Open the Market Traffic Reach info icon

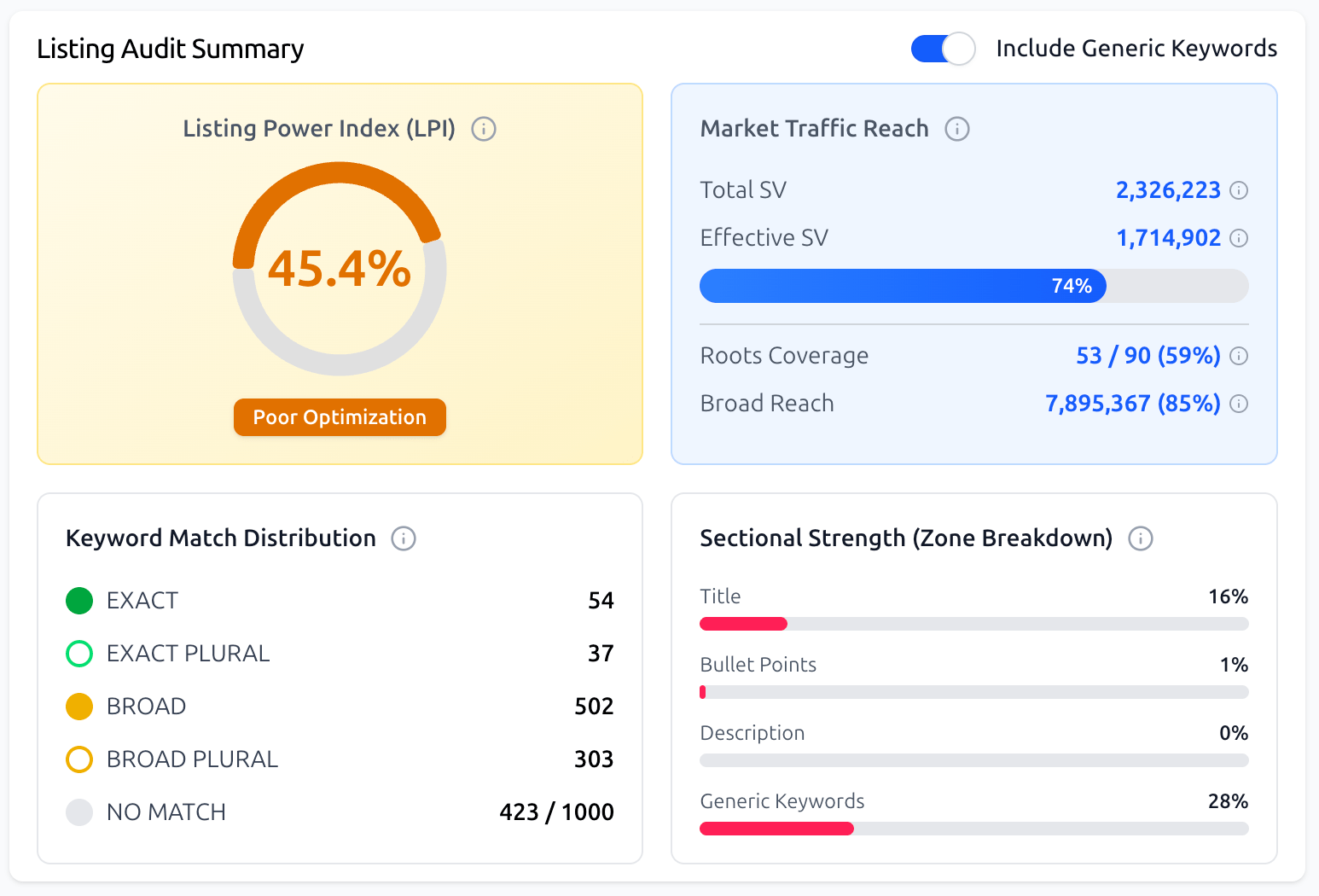[957, 129]
